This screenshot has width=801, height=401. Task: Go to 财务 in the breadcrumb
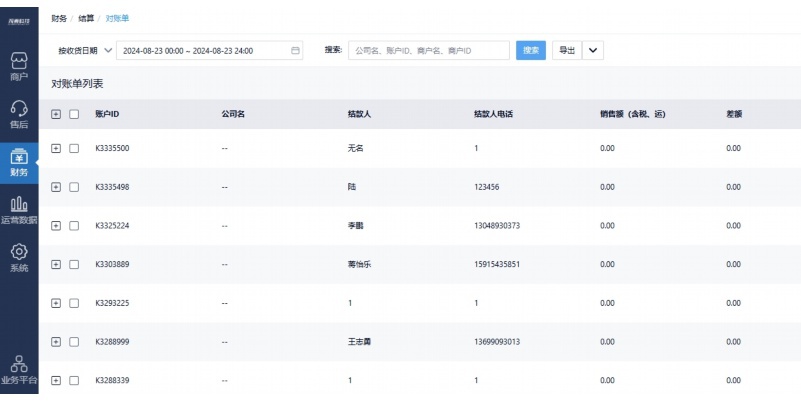(59, 18)
